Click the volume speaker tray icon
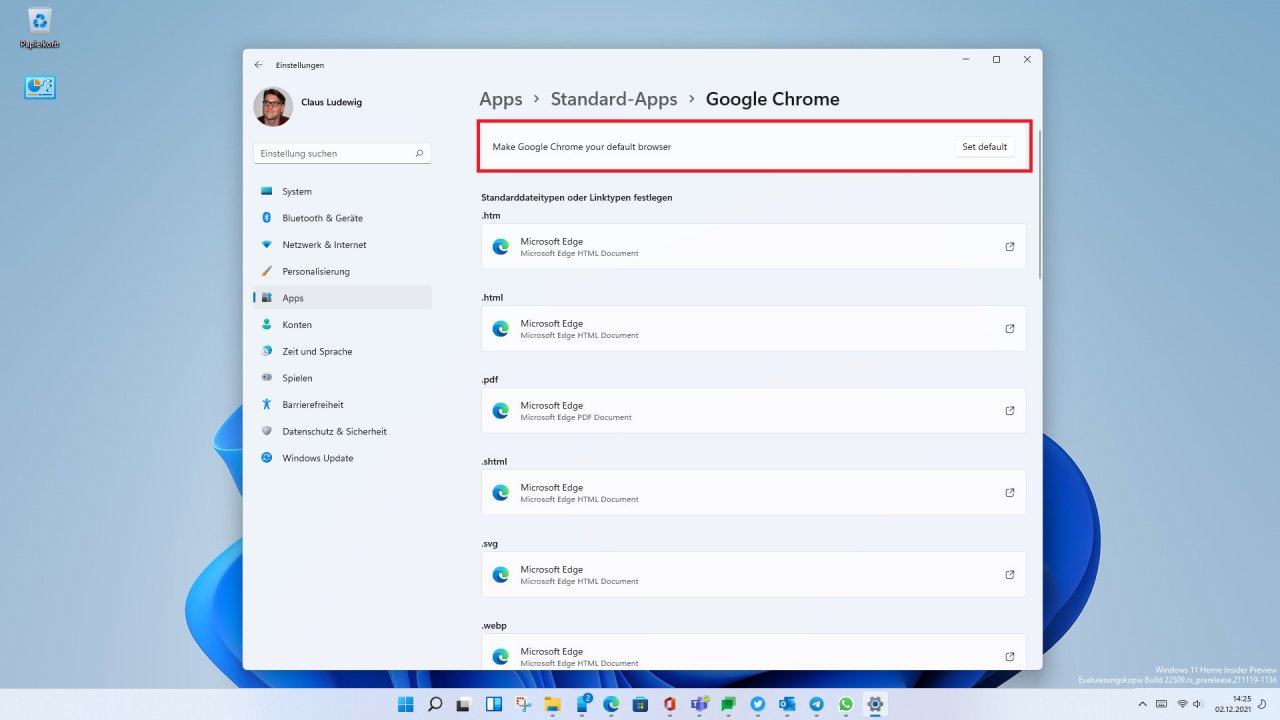Viewport: 1280px width, 720px height. (x=1197, y=704)
